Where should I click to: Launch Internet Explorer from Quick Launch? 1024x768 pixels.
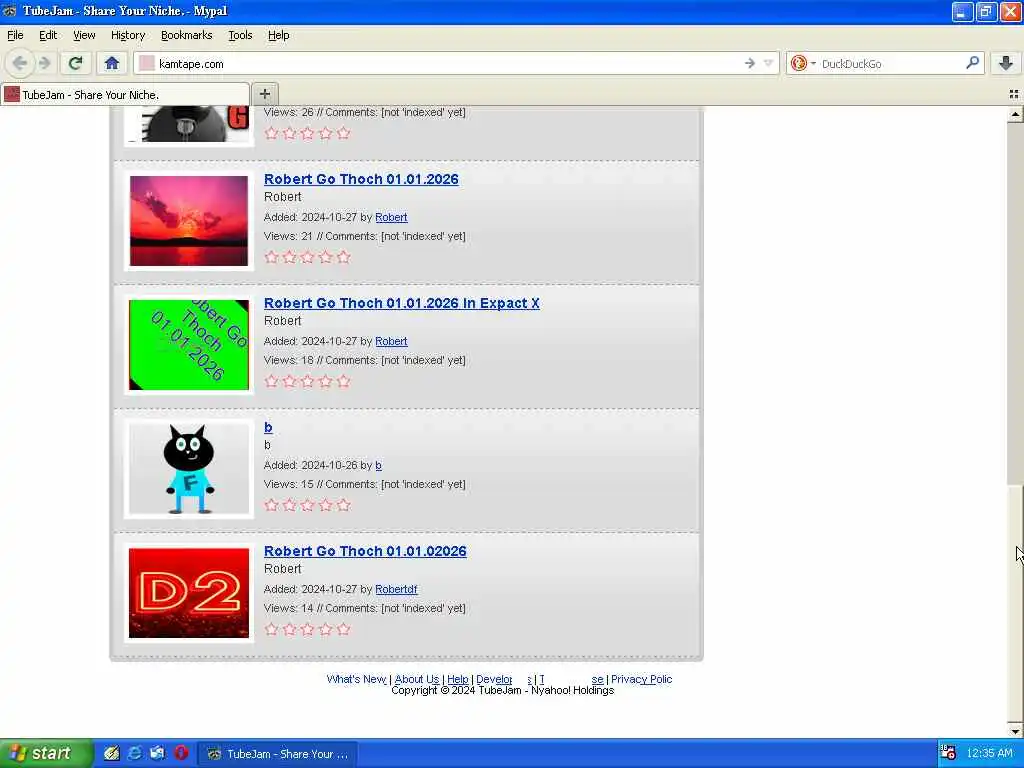click(x=135, y=754)
